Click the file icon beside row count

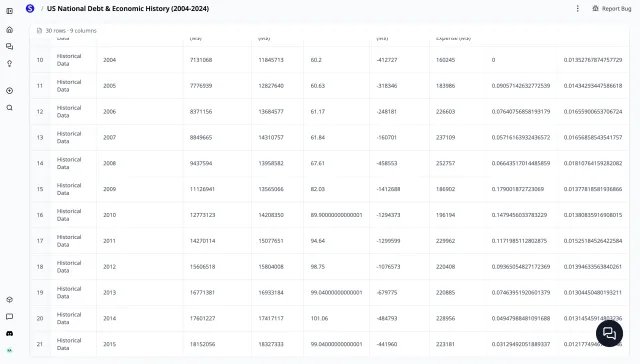coord(39,31)
